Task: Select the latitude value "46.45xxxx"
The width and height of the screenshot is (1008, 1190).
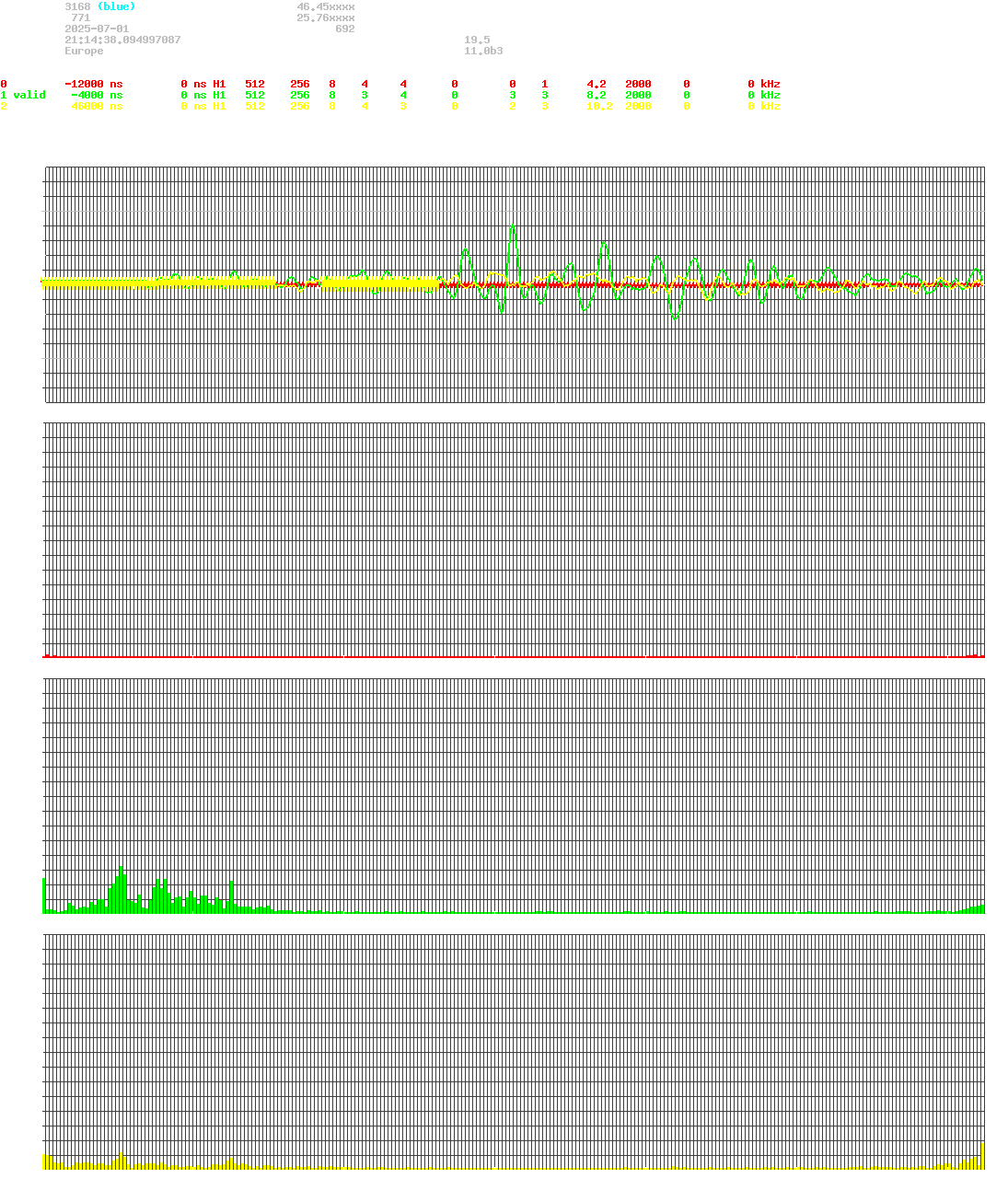Action: point(326,7)
